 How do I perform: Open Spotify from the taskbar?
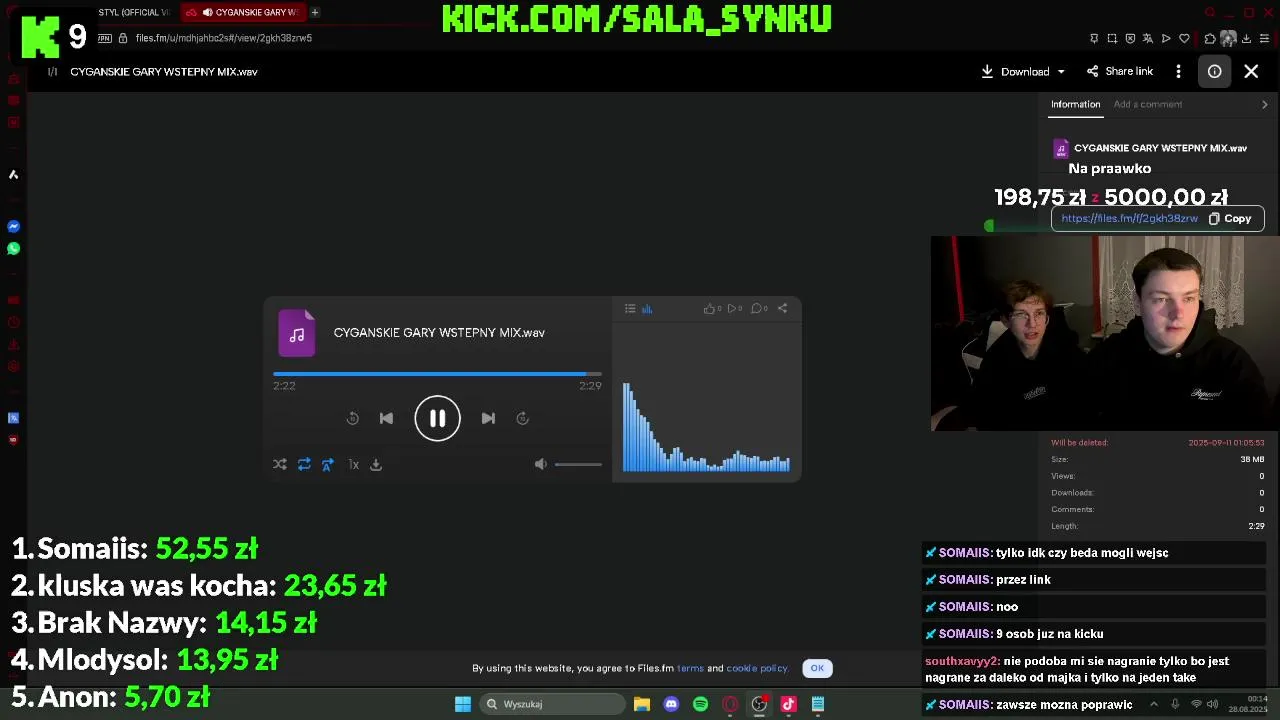[700, 704]
